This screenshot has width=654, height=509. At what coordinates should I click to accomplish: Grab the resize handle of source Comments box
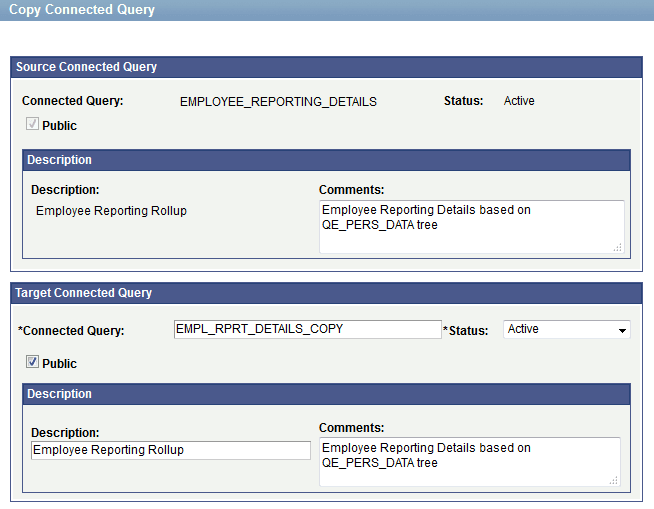[618, 248]
